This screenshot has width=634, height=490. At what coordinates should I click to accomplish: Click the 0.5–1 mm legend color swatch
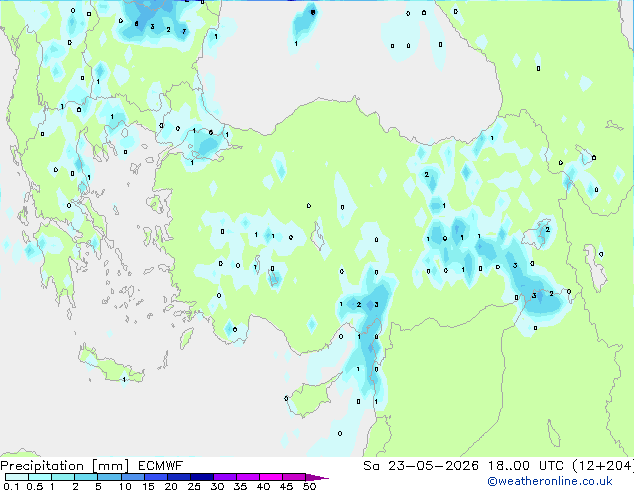coord(40,477)
